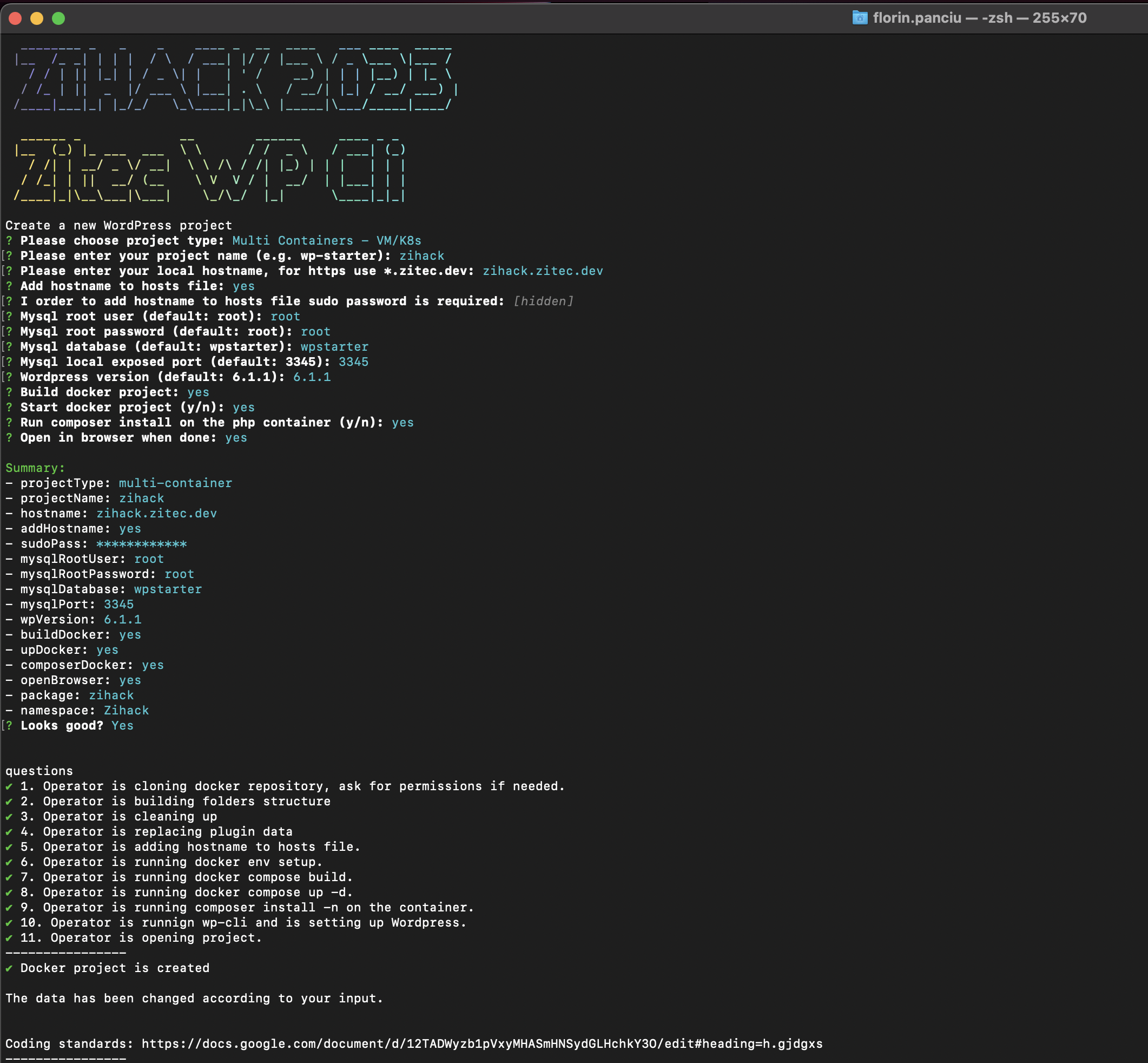Click the Looks good? Yes answer
The width and height of the screenshot is (1148, 1063).
pos(122,725)
